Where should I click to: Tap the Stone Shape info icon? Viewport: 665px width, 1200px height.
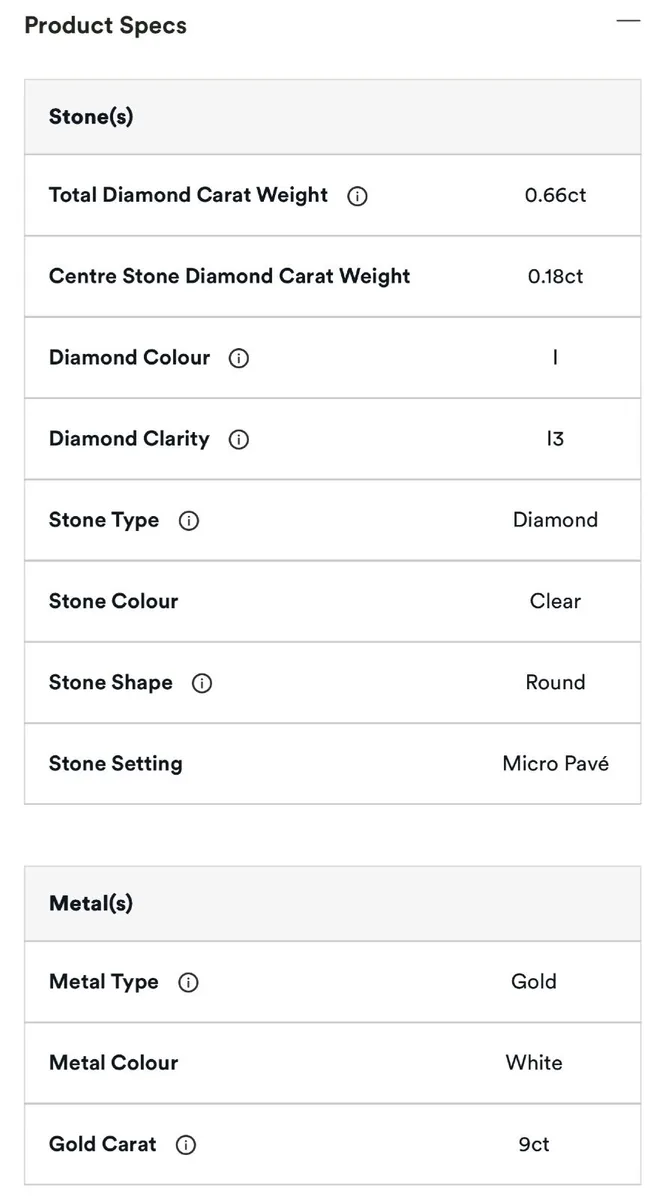click(x=202, y=683)
